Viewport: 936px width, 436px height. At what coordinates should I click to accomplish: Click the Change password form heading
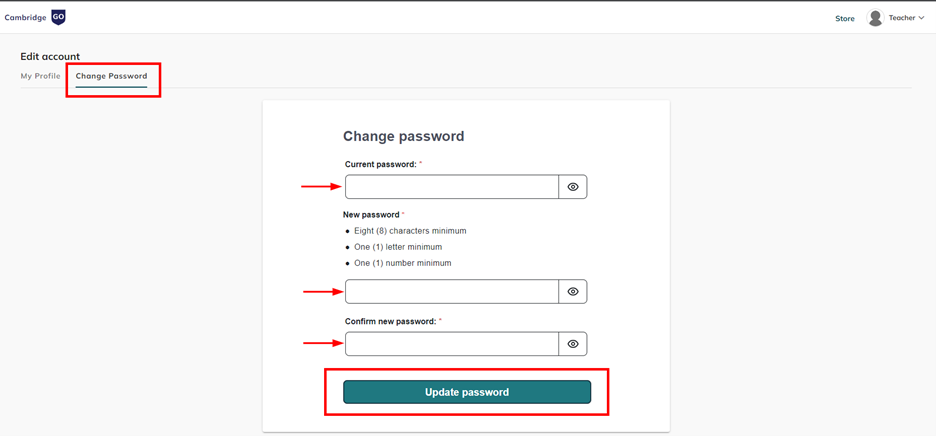404,136
